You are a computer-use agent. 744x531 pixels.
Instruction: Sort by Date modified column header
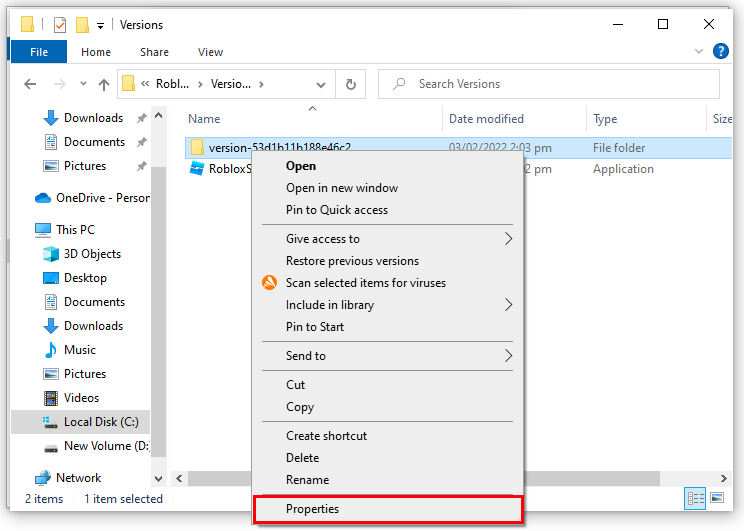(x=486, y=119)
